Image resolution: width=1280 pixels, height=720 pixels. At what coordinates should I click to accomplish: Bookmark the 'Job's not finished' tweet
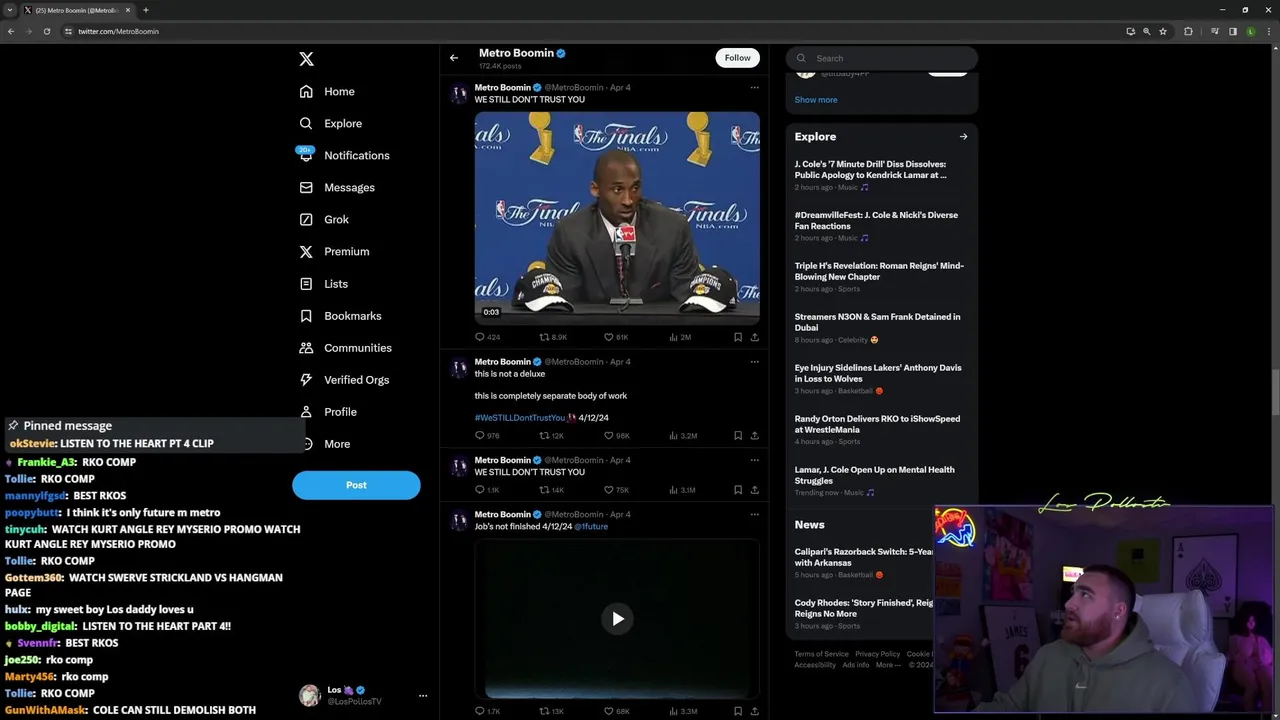738,711
